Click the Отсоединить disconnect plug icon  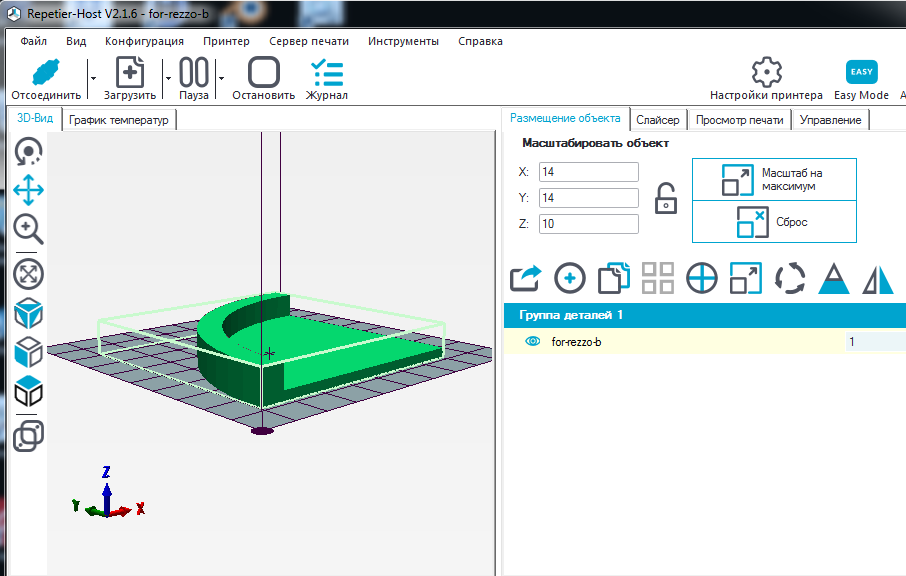pyautogui.click(x=46, y=72)
